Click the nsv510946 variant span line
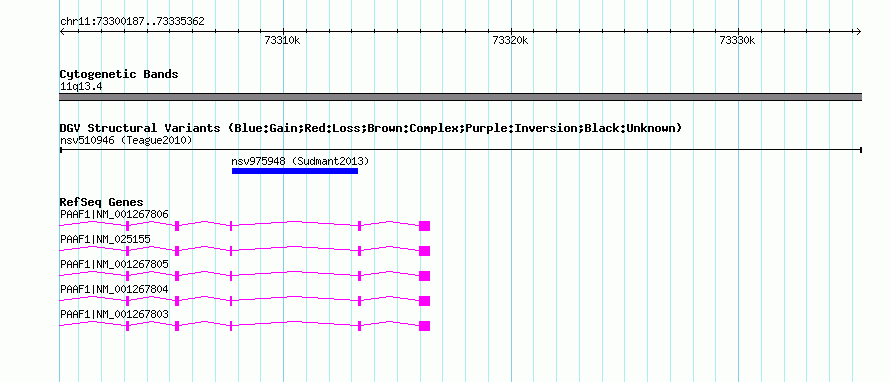Image resolution: width=890 pixels, height=382 pixels. coord(460,149)
